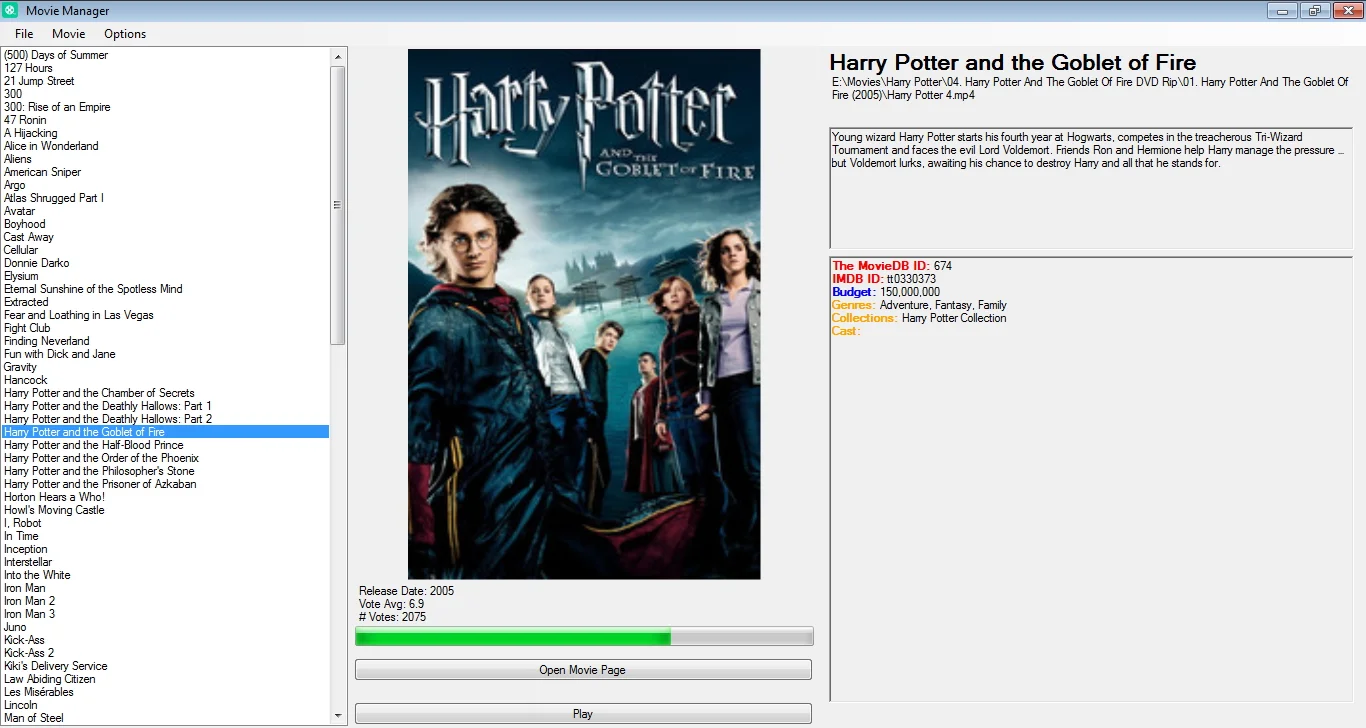This screenshot has width=1366, height=728.
Task: Select "300: Rise of an Empire"
Action: (165, 107)
